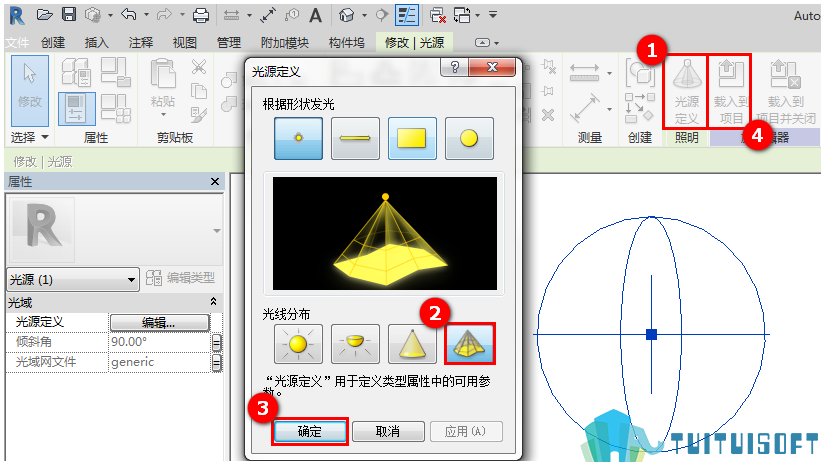Screen dimensions: 825x465
Task: Click the light source preview image
Action: tap(385, 234)
